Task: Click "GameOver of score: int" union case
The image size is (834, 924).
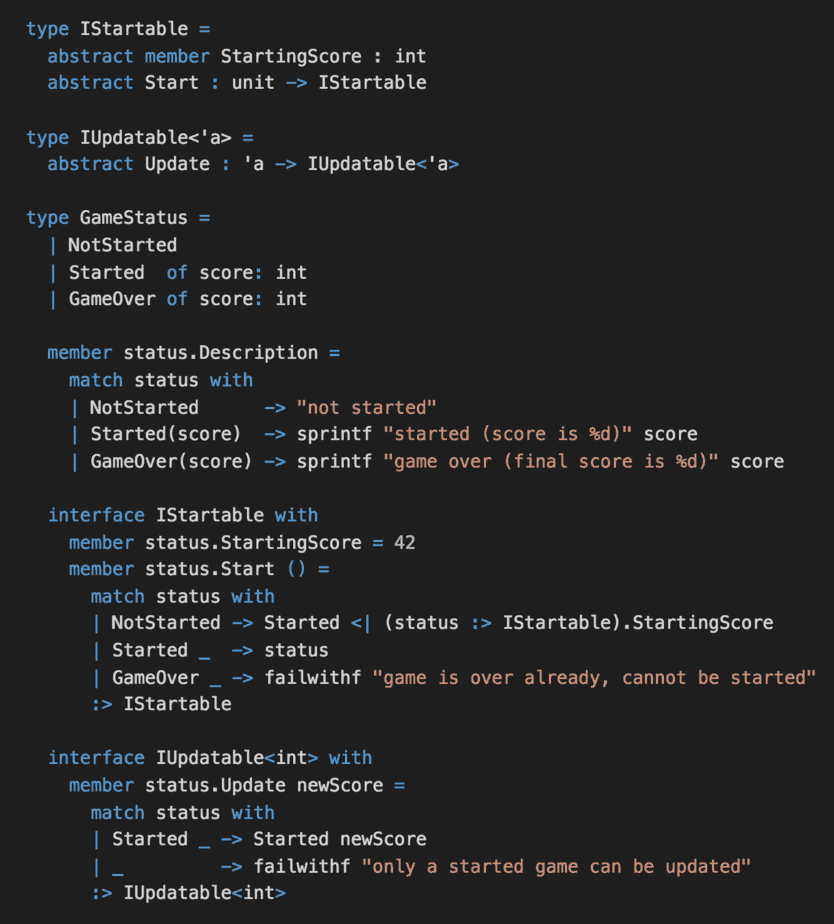Action: pyautogui.click(x=187, y=299)
